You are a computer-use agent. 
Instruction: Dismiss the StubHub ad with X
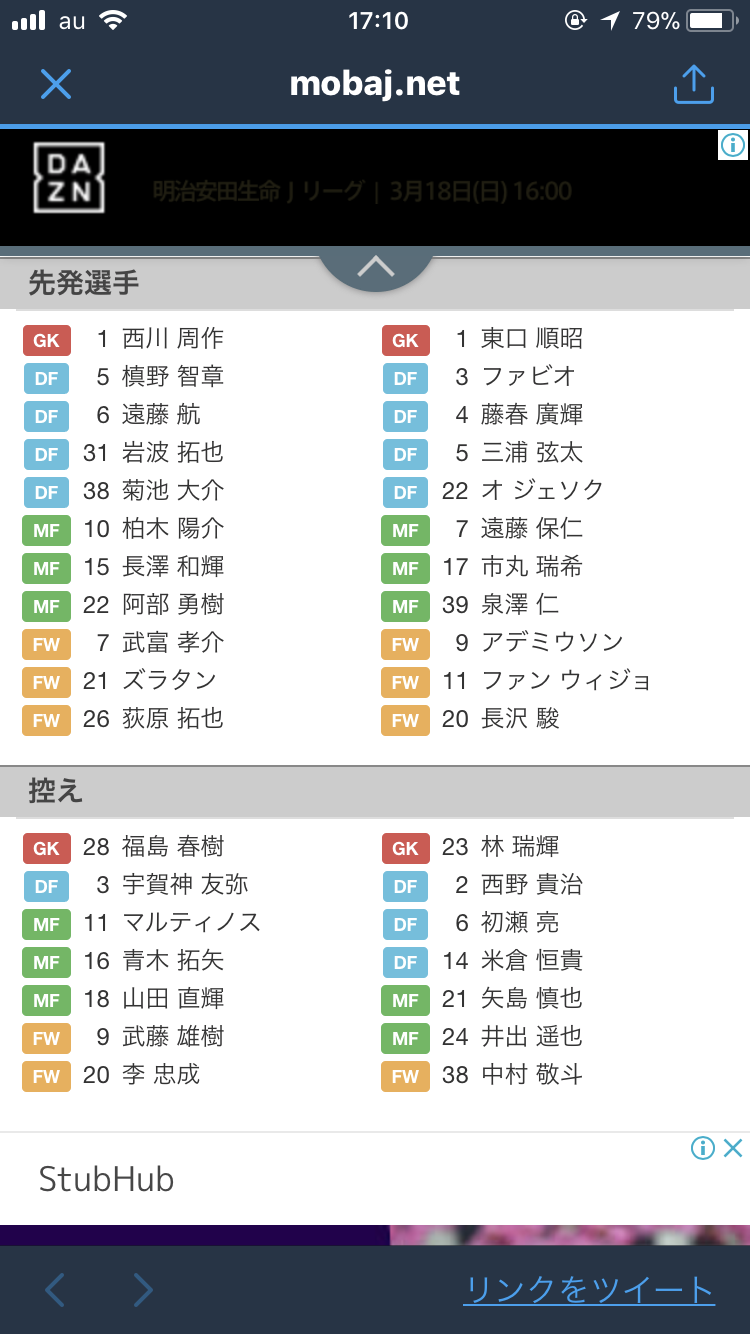coord(733,1147)
